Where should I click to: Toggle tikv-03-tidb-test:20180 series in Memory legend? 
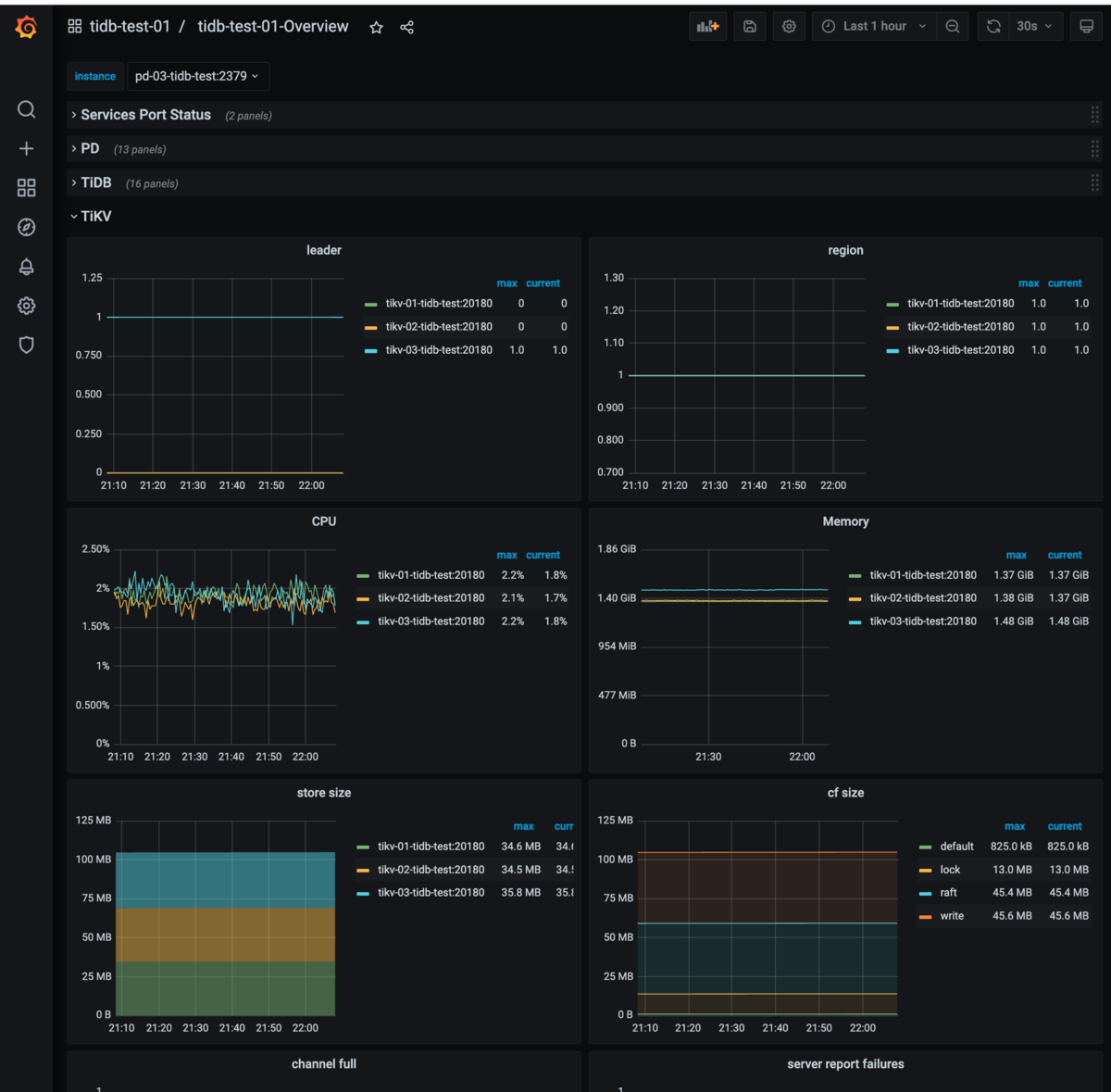tap(923, 621)
